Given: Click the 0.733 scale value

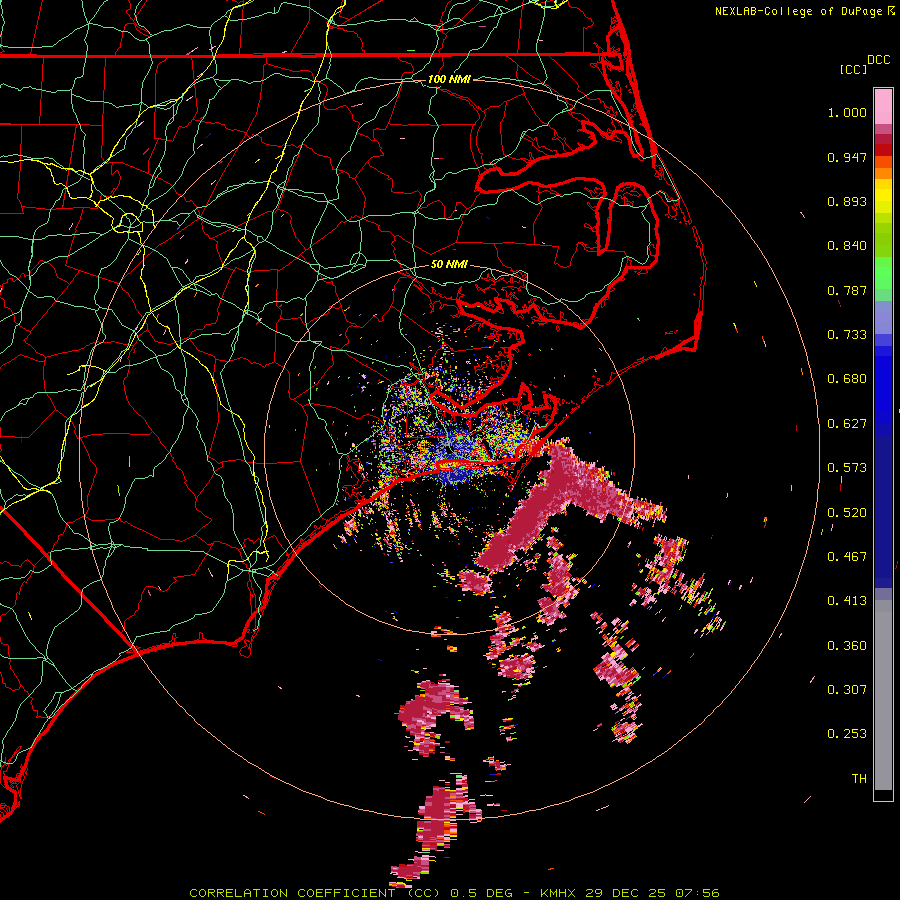Looking at the screenshot, I should click(x=847, y=335).
